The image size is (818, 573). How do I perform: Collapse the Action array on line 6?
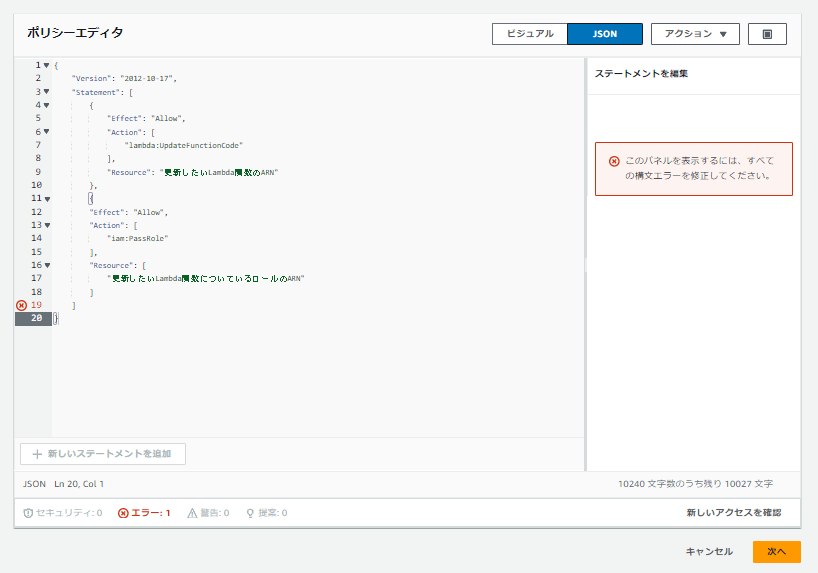click(46, 132)
